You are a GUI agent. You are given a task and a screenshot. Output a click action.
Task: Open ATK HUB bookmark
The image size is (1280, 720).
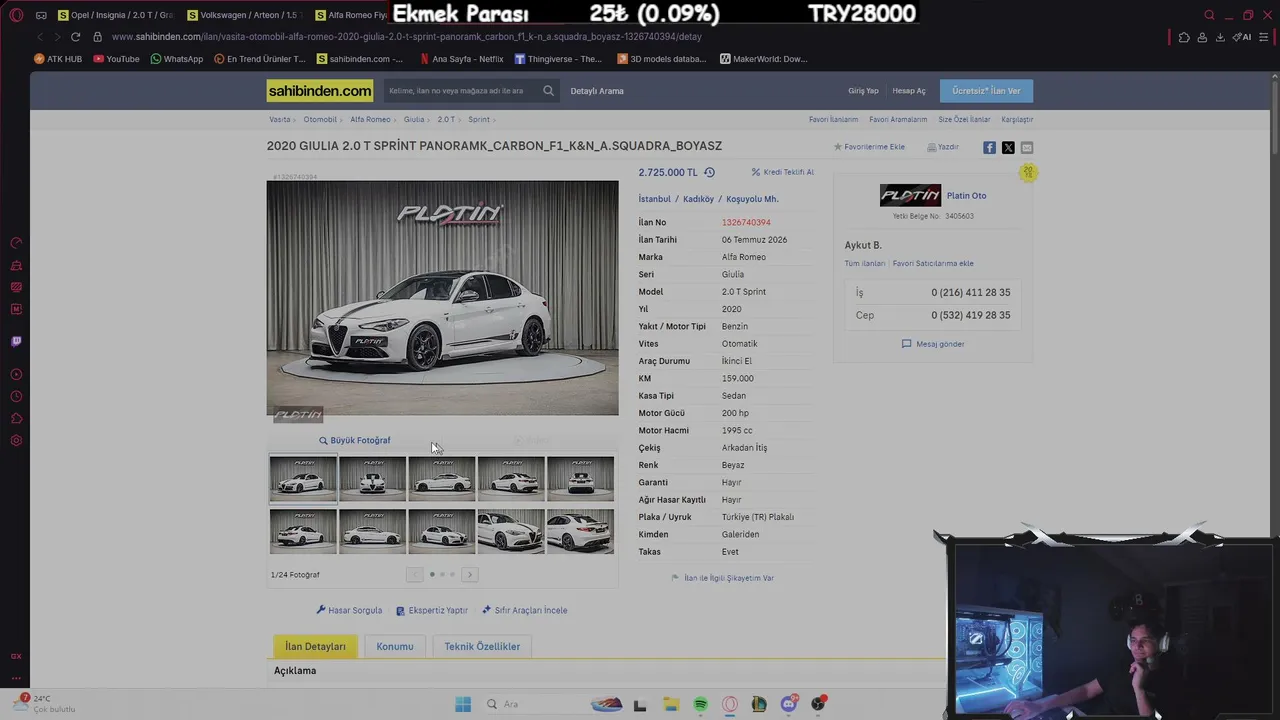(58, 59)
